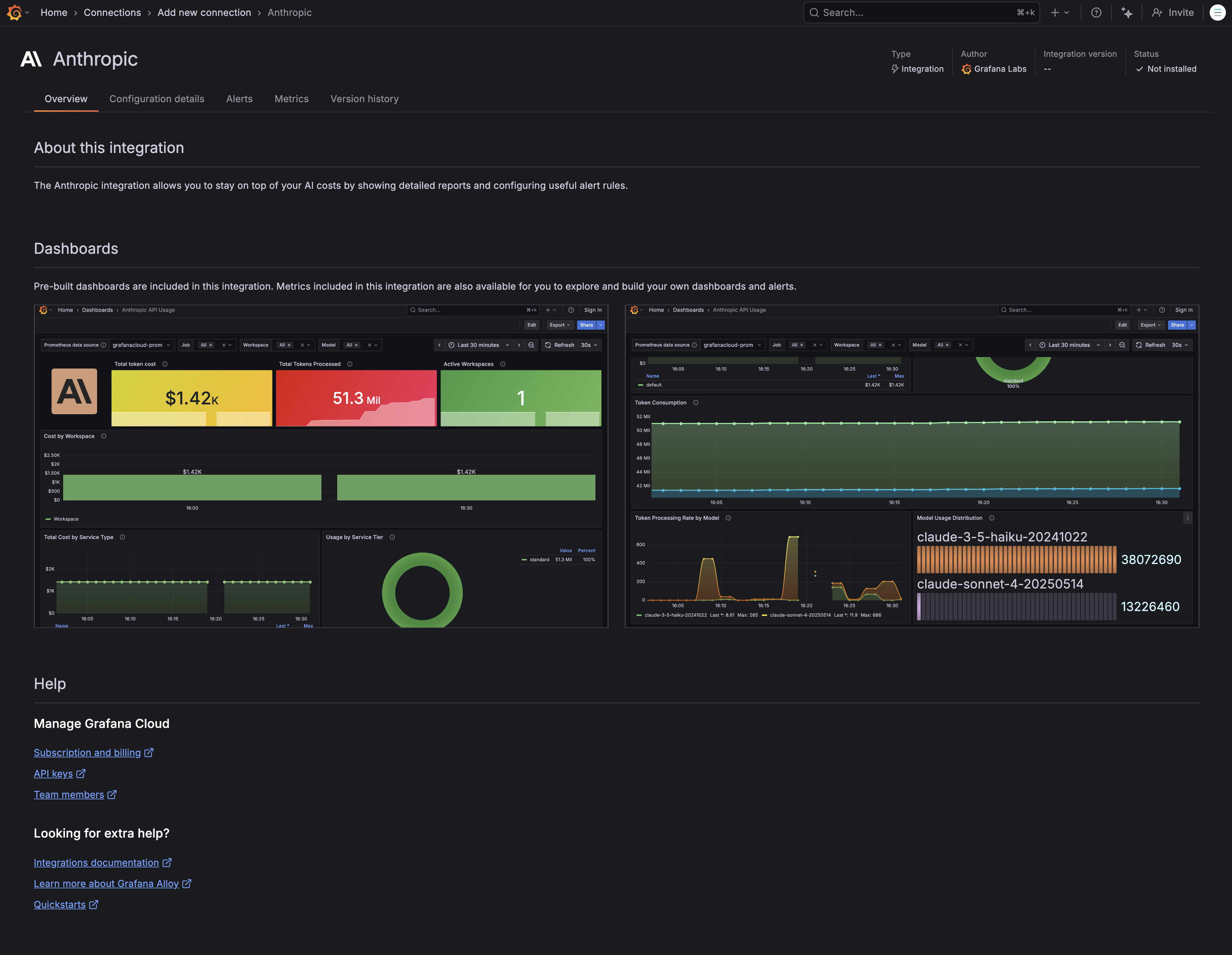Image resolution: width=1232 pixels, height=955 pixels.
Task: Click the Grafana logo in top-left corner
Action: [x=14, y=13]
